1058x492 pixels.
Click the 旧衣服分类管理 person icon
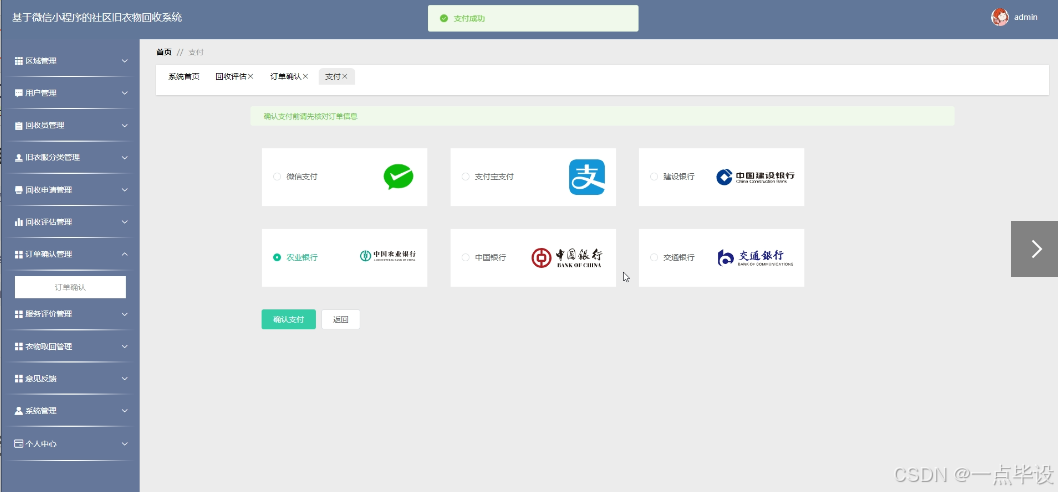19,158
